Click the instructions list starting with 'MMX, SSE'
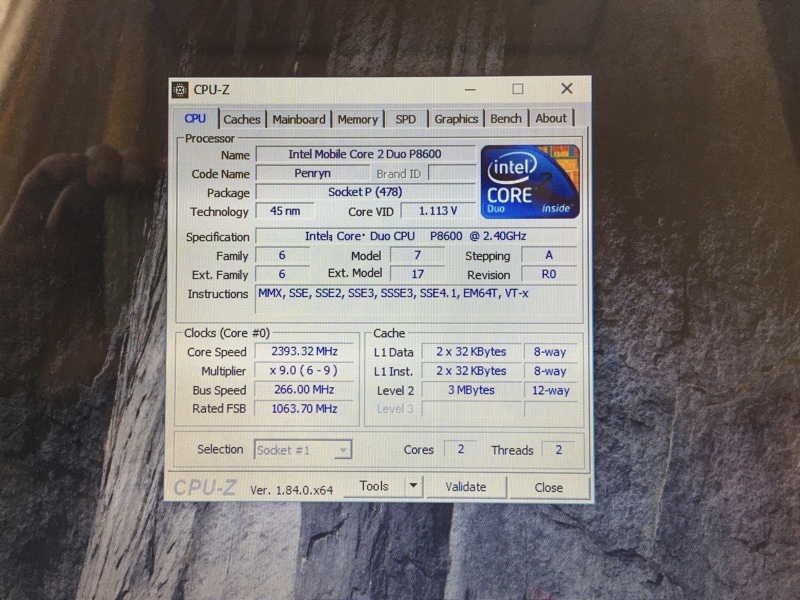Viewport: 800px width, 600px height. click(416, 299)
